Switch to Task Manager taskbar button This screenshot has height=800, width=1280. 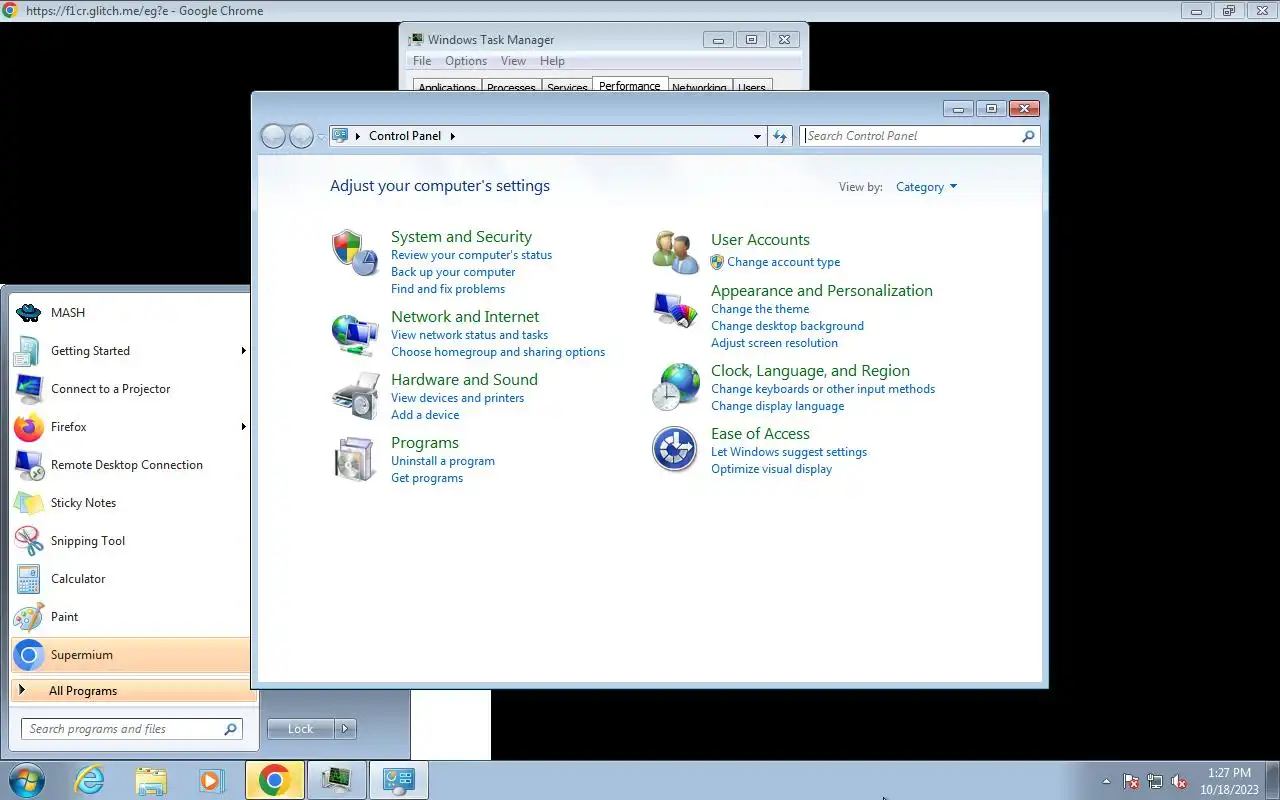click(336, 780)
